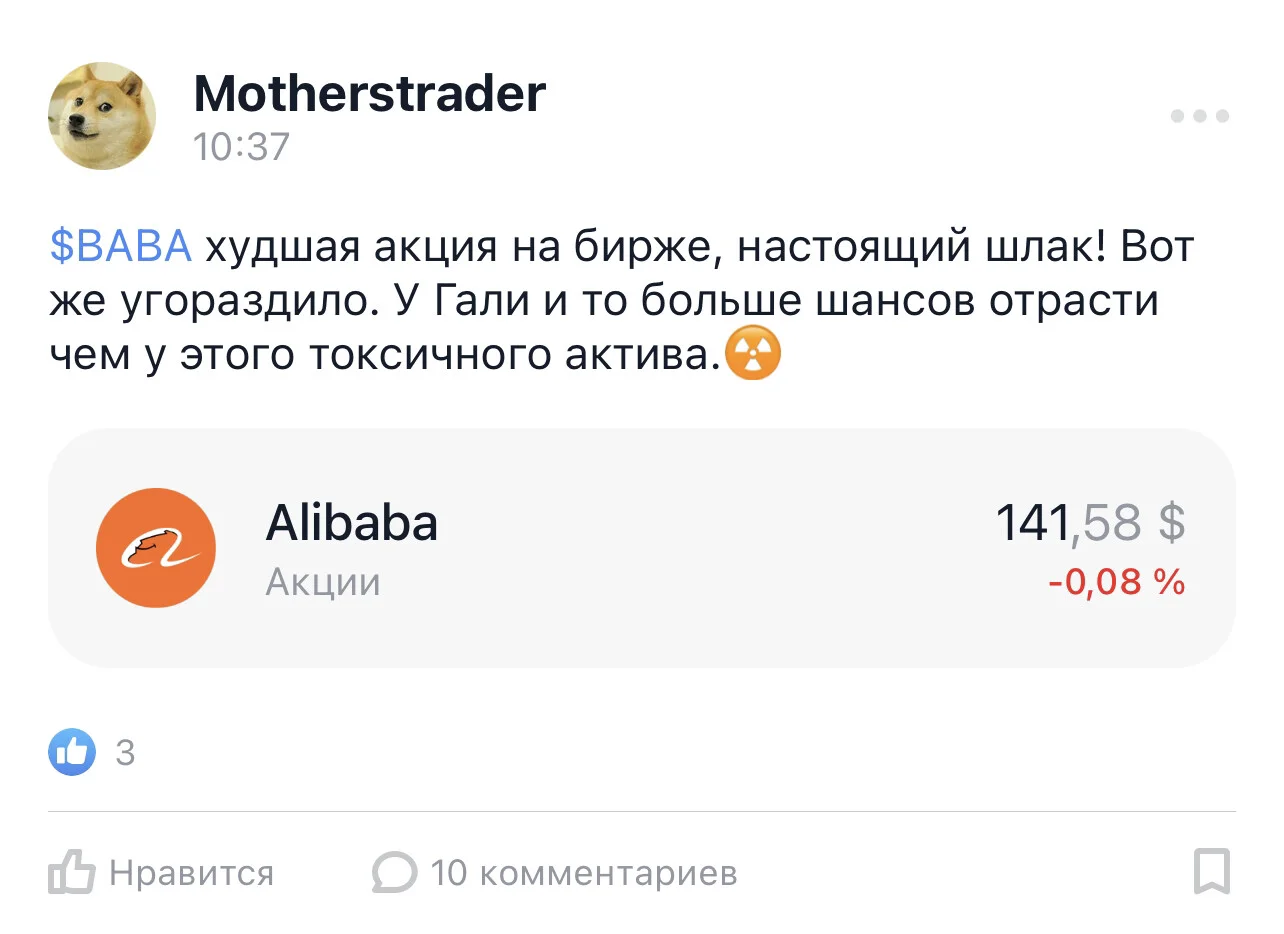The image size is (1284, 934).
Task: Click the 10:37 post timestamp
Action: pos(241,147)
